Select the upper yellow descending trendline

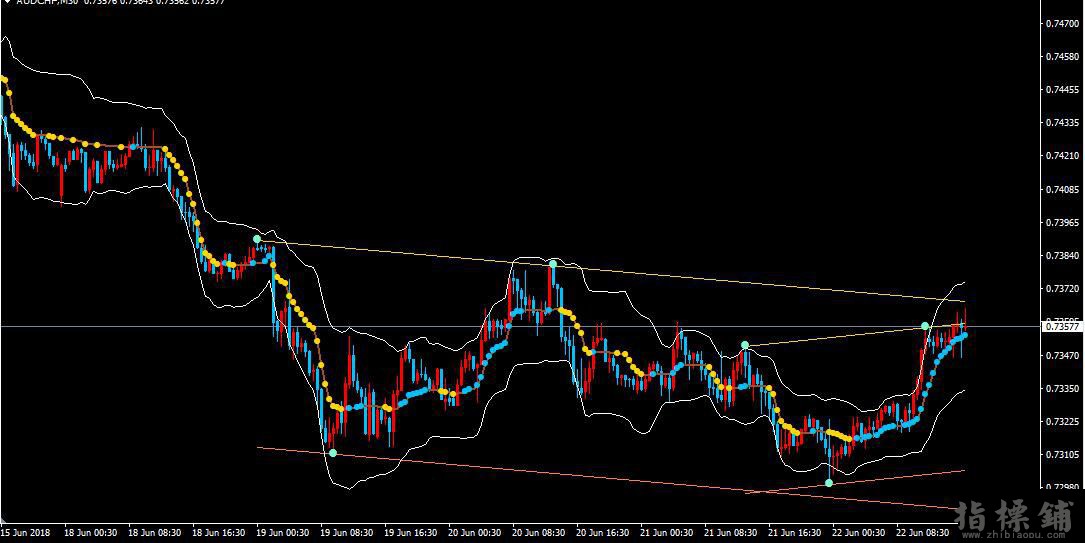[611, 270]
